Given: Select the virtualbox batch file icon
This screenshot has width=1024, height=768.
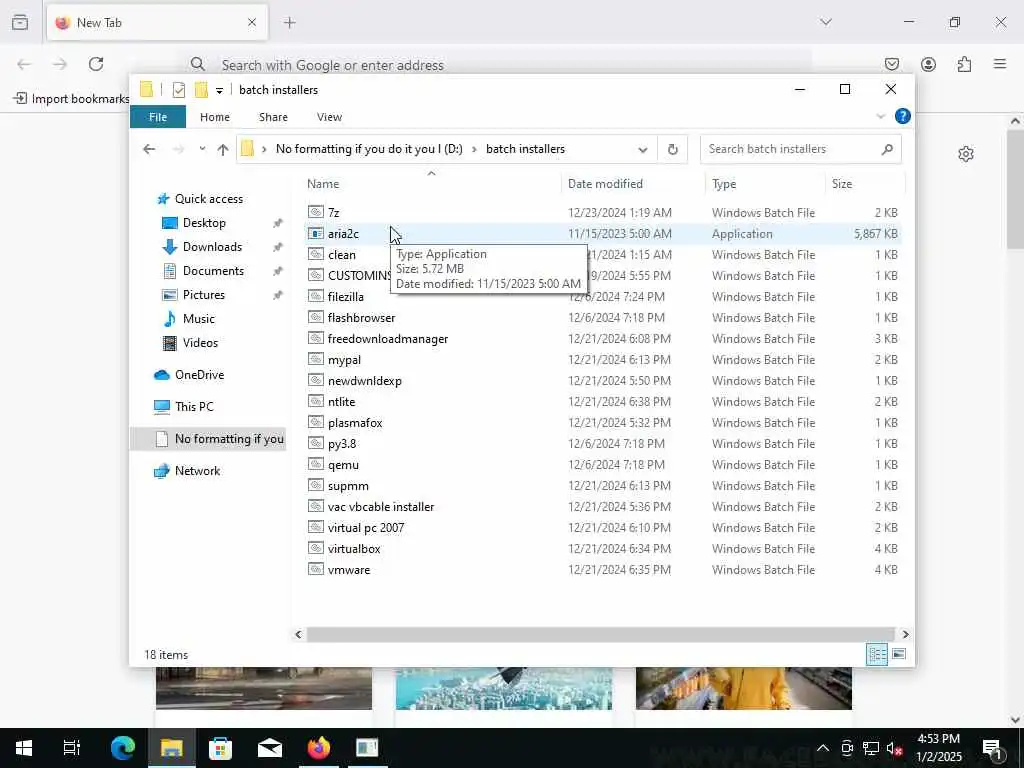Looking at the screenshot, I should [315, 549].
